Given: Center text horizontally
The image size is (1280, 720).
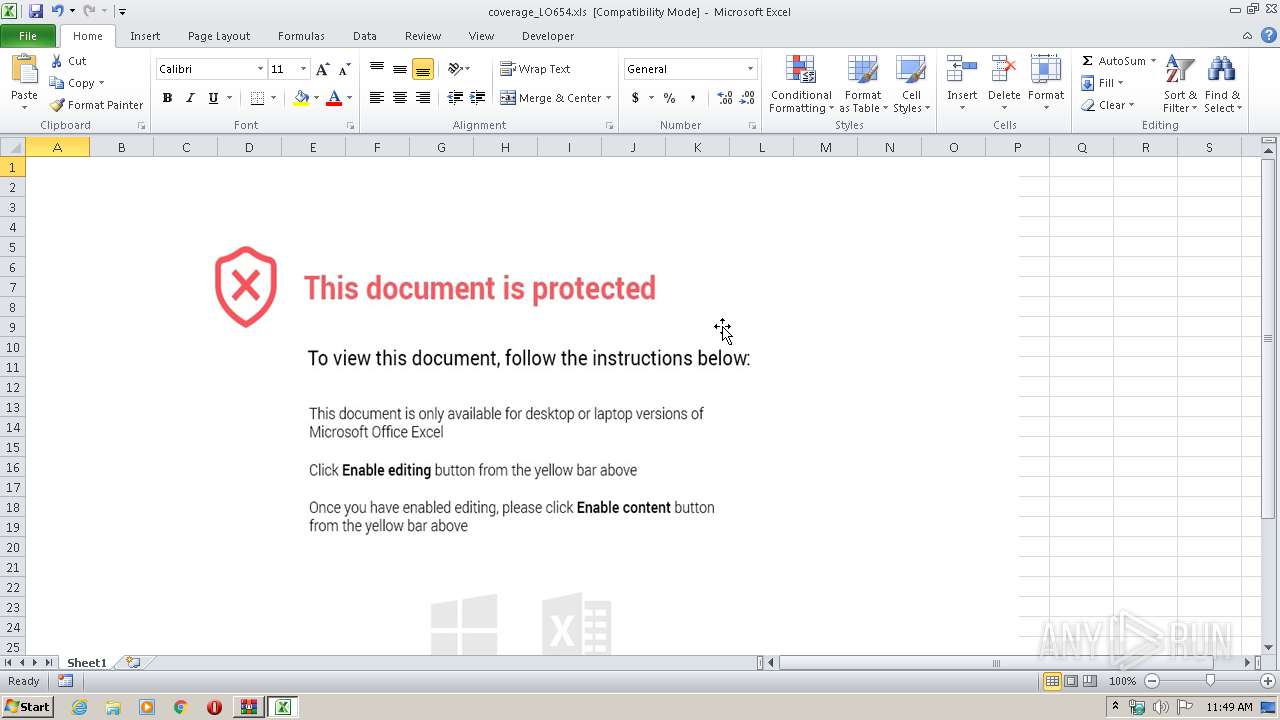Looking at the screenshot, I should pyautogui.click(x=400, y=98).
